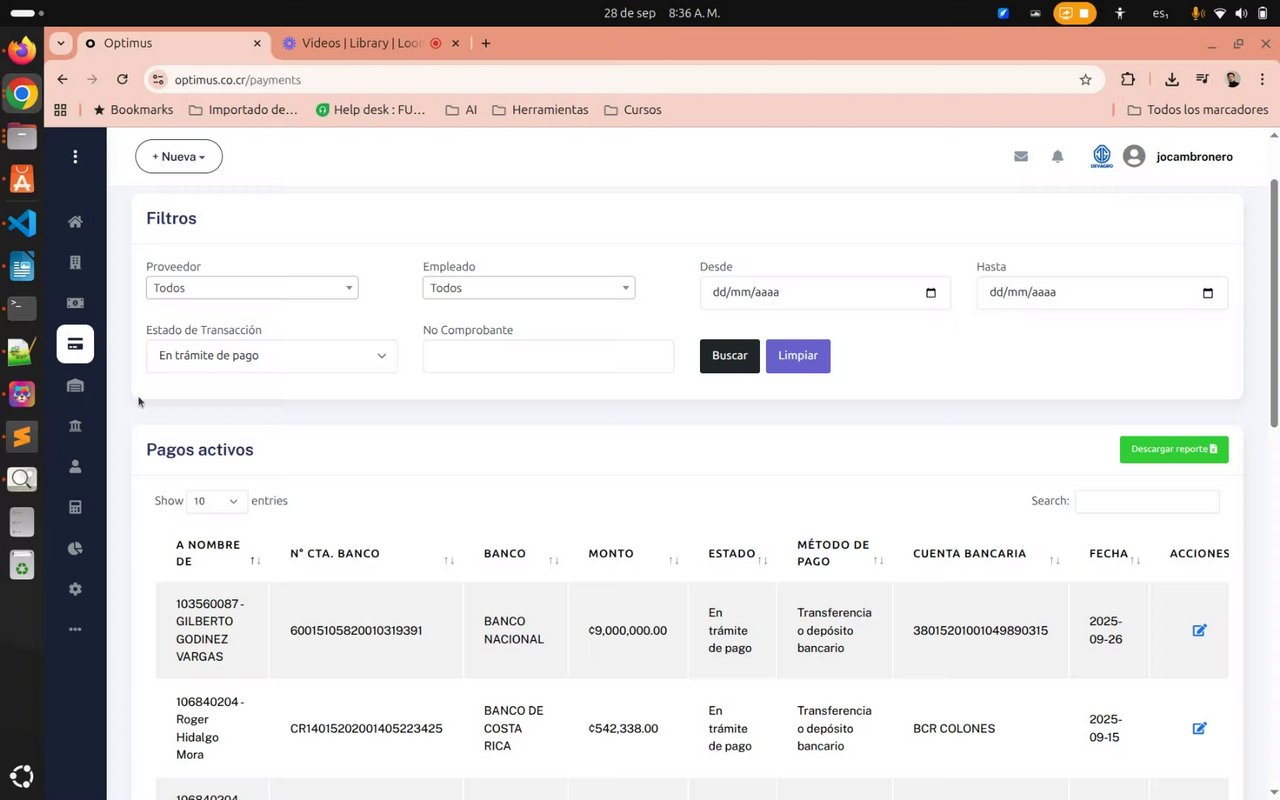Click the No Comprobante input field
This screenshot has height=800, width=1280.
click(548, 356)
